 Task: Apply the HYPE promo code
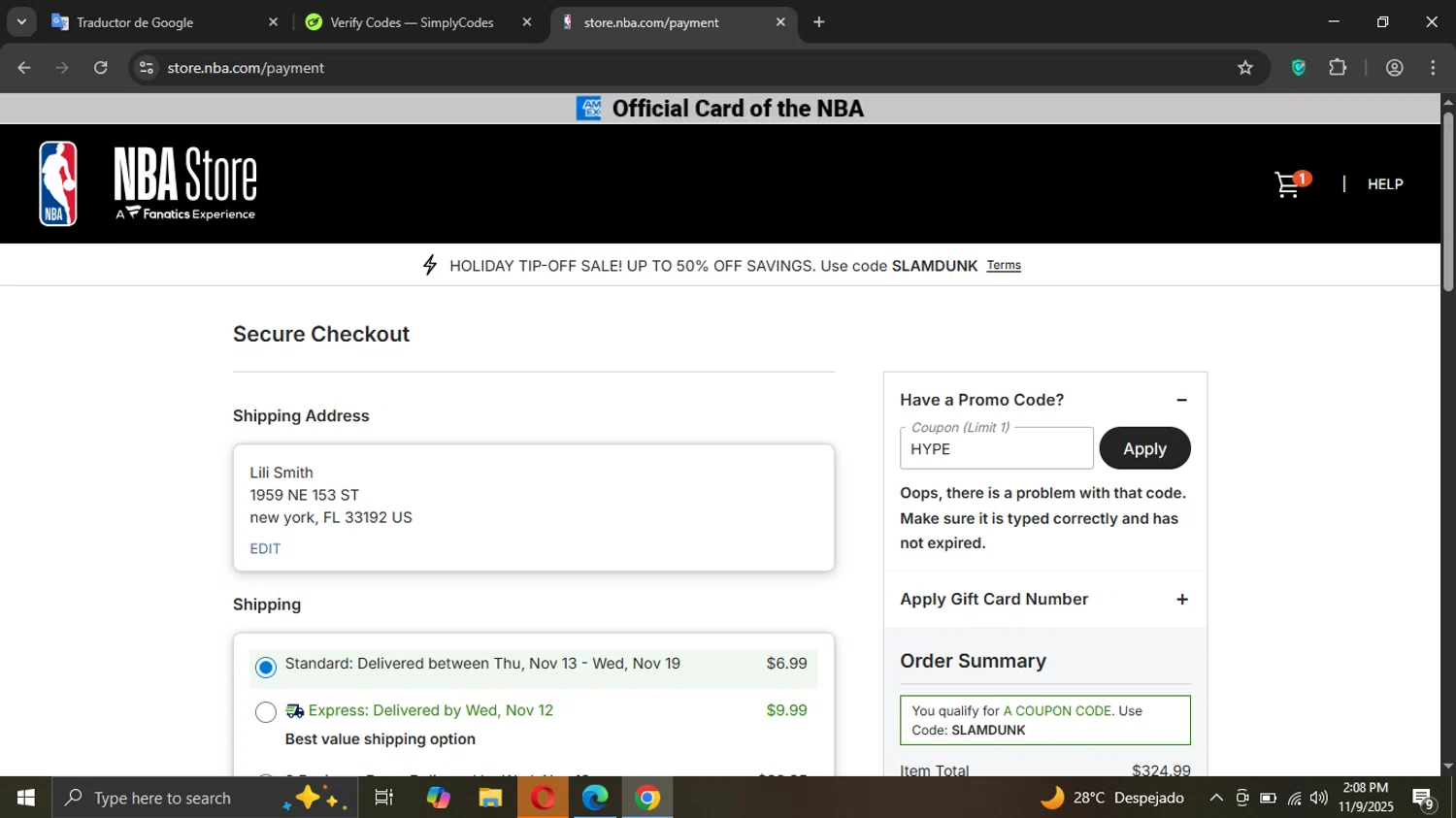coord(1144,448)
